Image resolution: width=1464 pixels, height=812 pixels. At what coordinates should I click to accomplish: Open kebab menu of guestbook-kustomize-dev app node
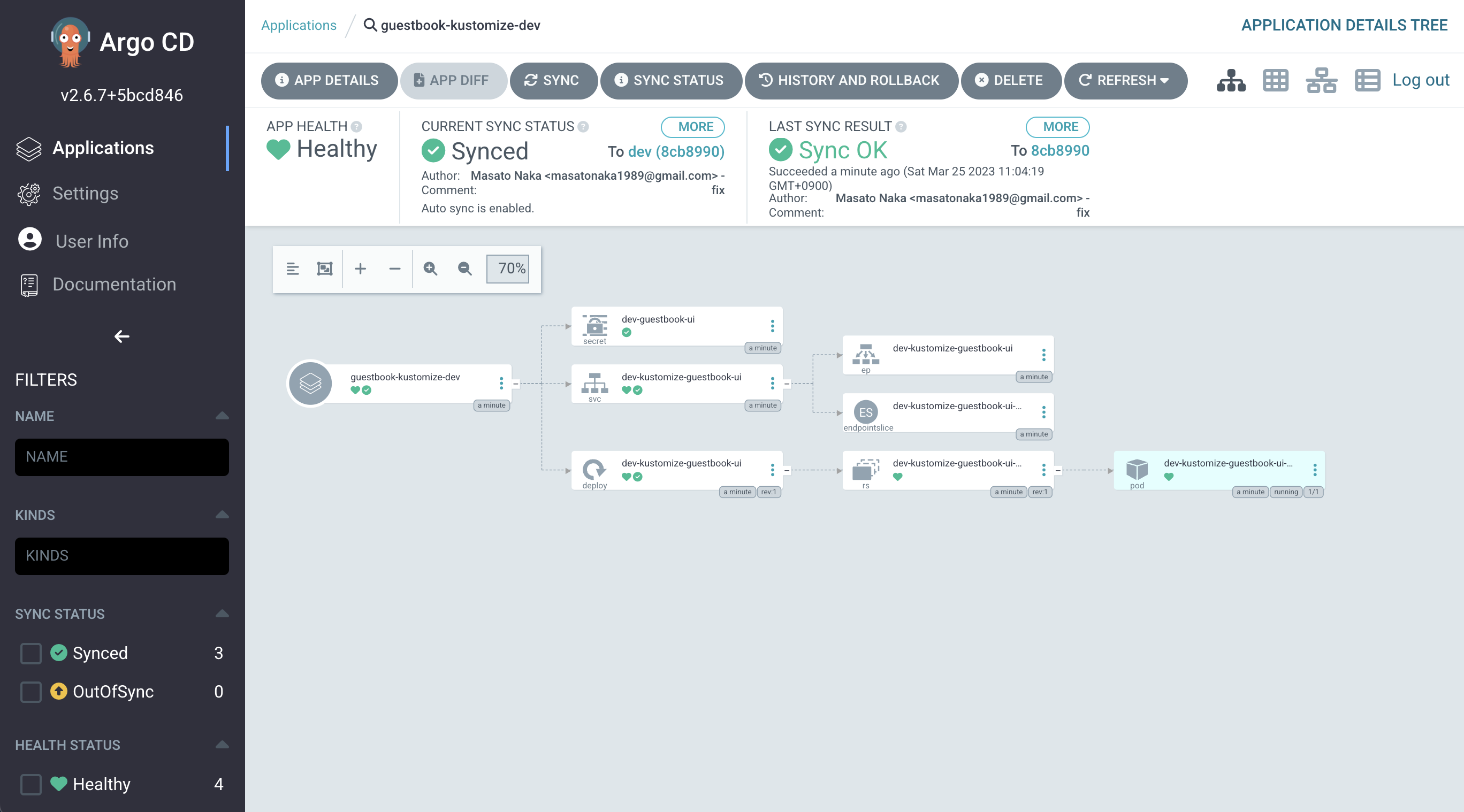[501, 384]
